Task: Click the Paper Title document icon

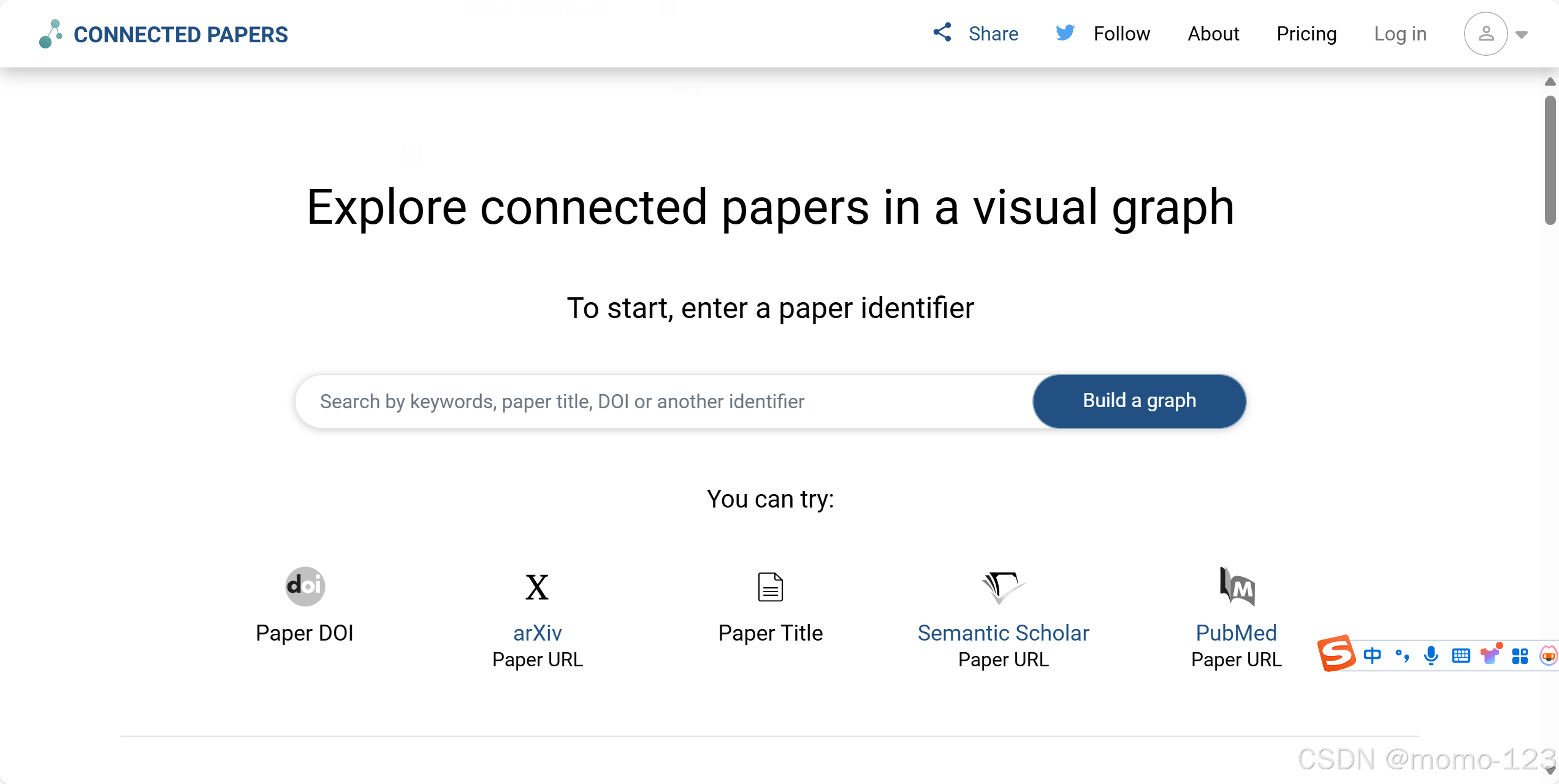Action: pyautogui.click(x=770, y=587)
